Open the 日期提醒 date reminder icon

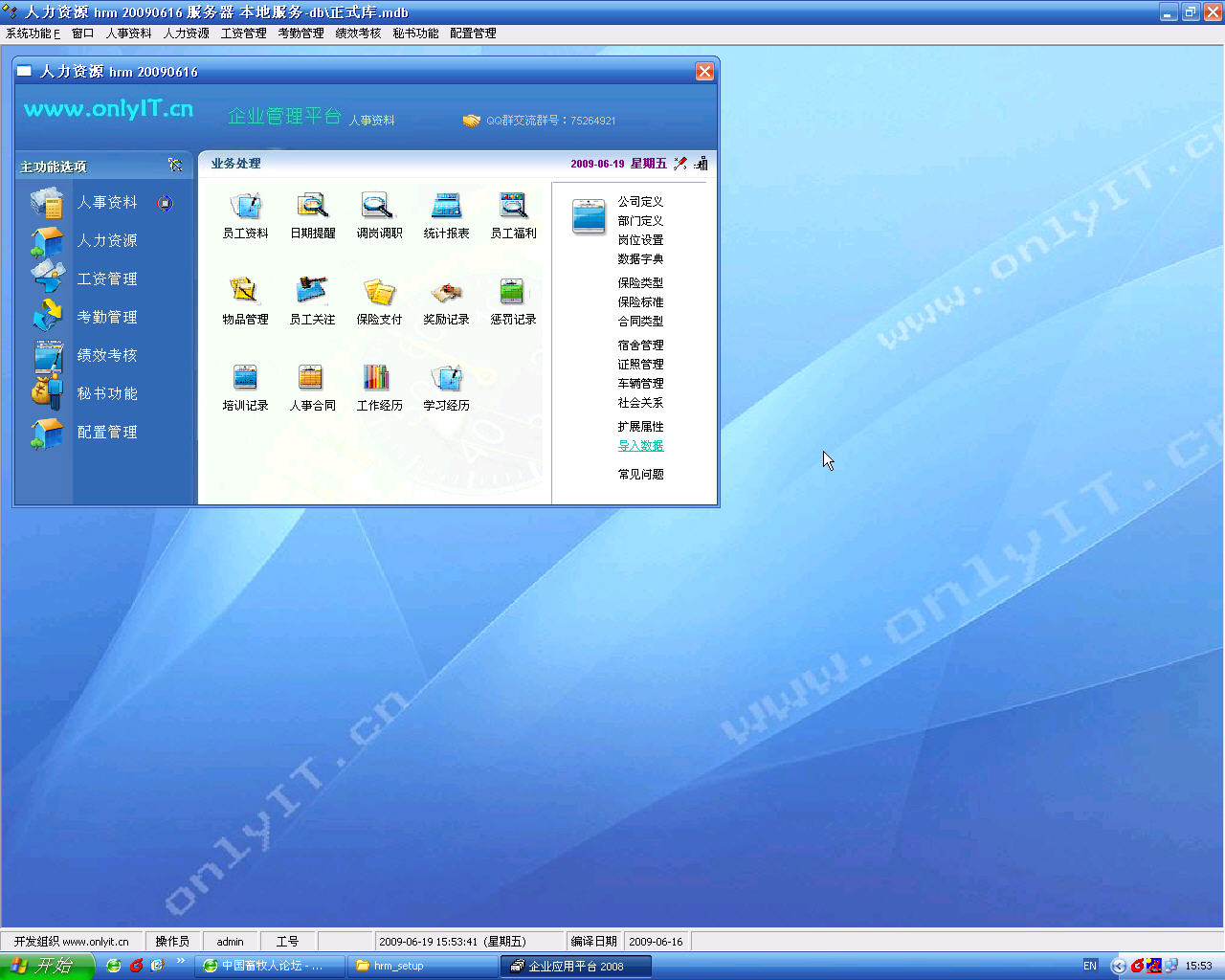pos(312,206)
